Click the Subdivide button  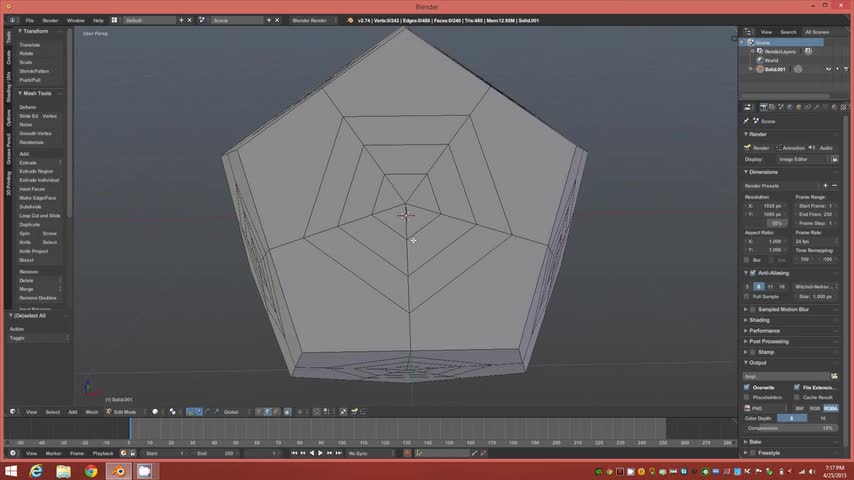tap(39, 207)
